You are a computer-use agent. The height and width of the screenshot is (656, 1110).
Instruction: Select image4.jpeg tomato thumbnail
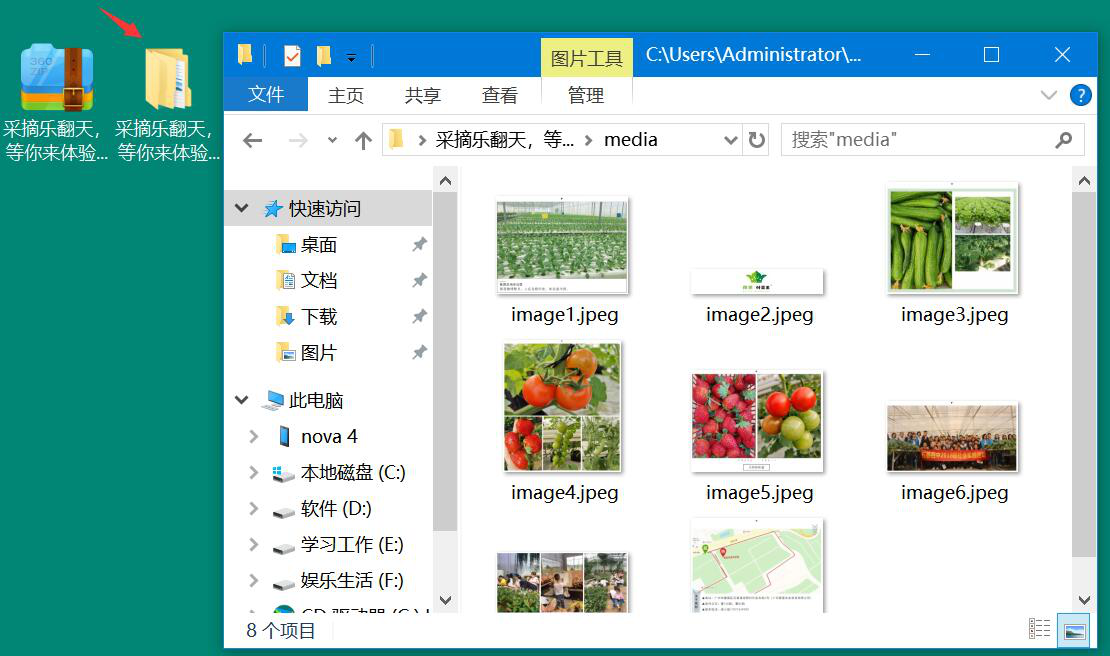click(x=562, y=407)
